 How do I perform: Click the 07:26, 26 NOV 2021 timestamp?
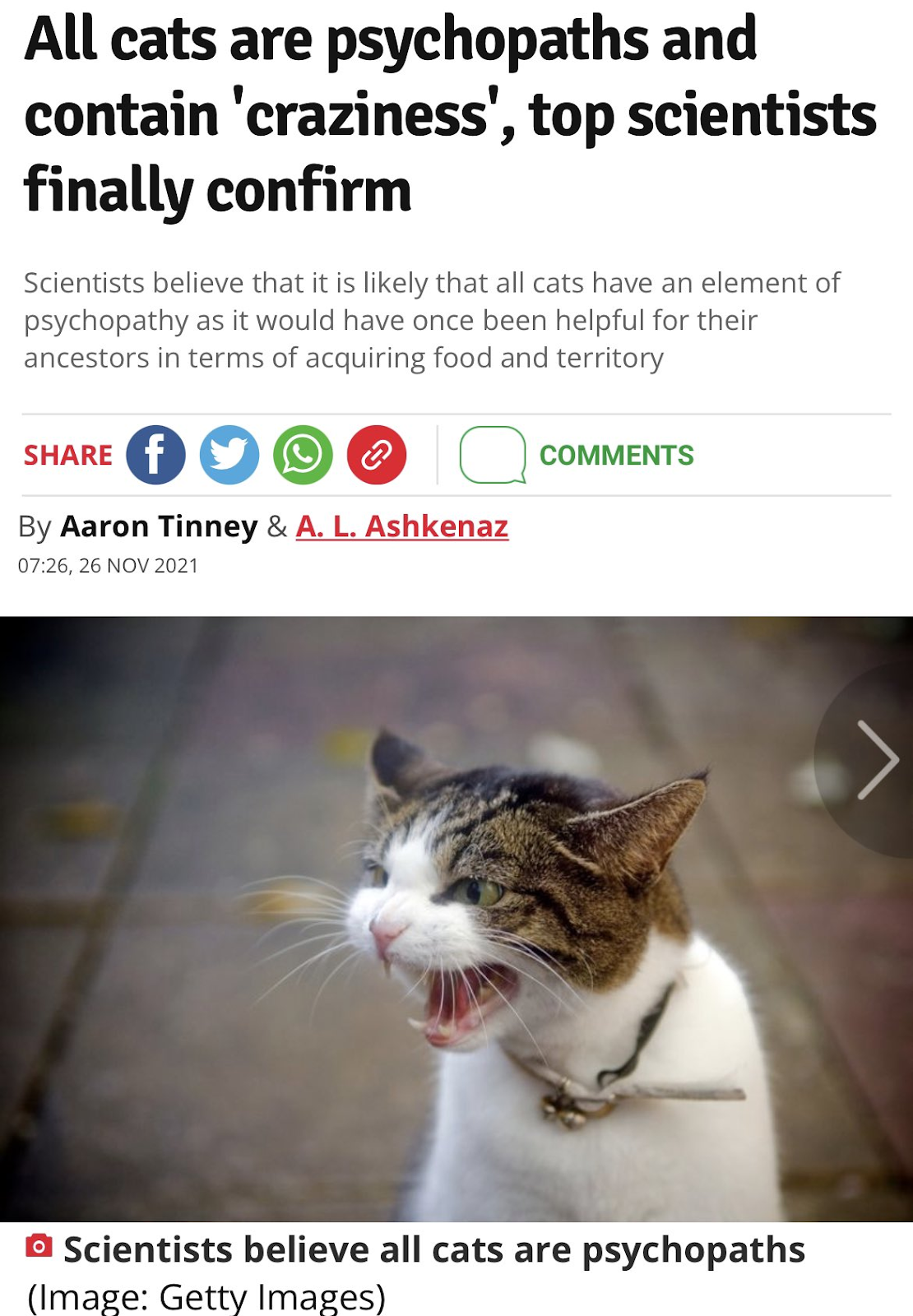click(x=108, y=566)
